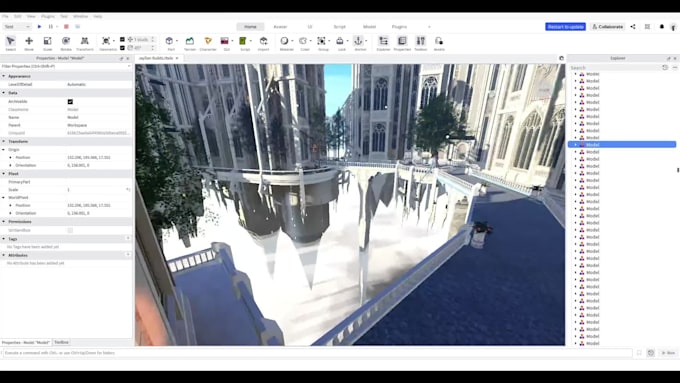
Task: Select the Select tool
Action: click(10, 43)
